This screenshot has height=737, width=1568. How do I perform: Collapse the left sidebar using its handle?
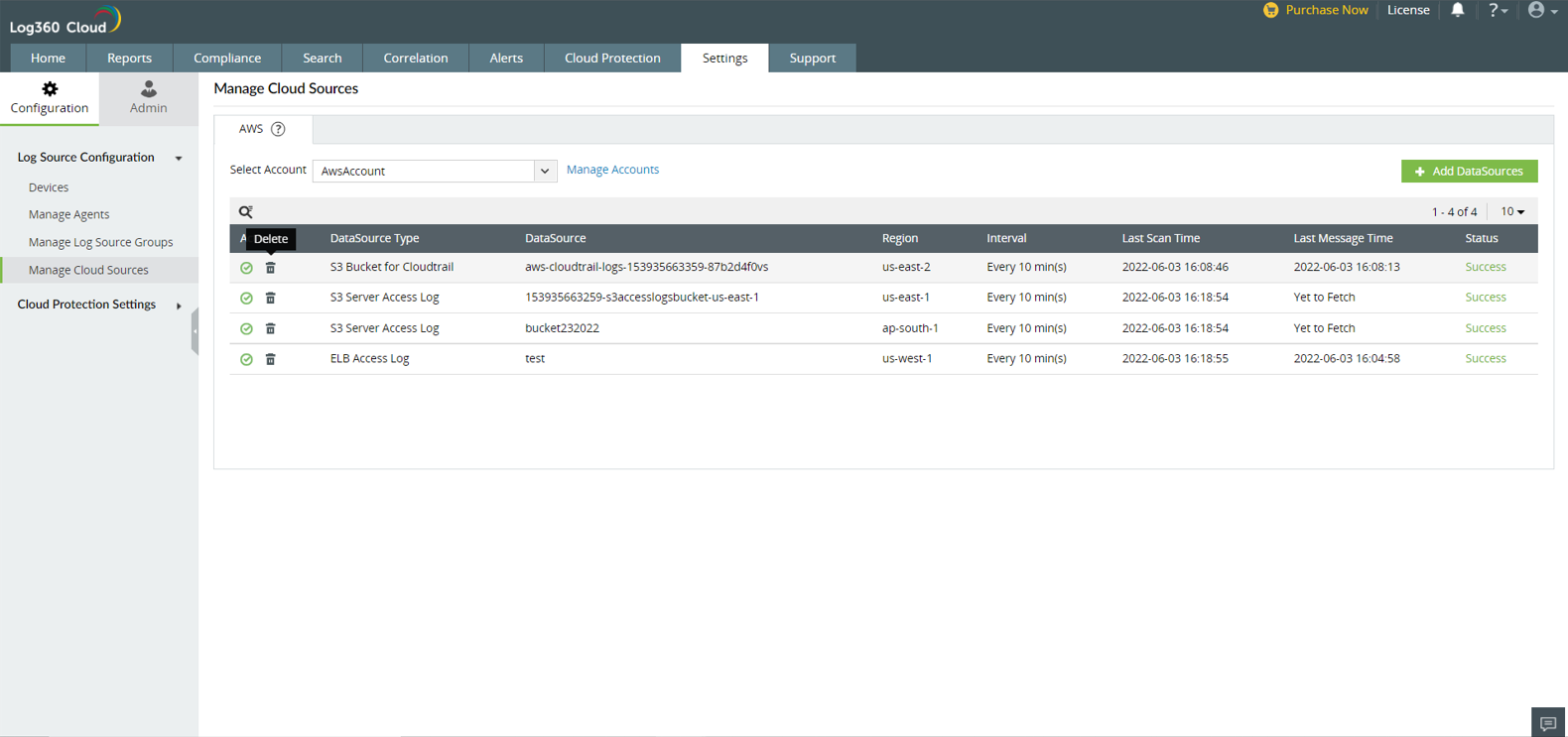(x=195, y=330)
